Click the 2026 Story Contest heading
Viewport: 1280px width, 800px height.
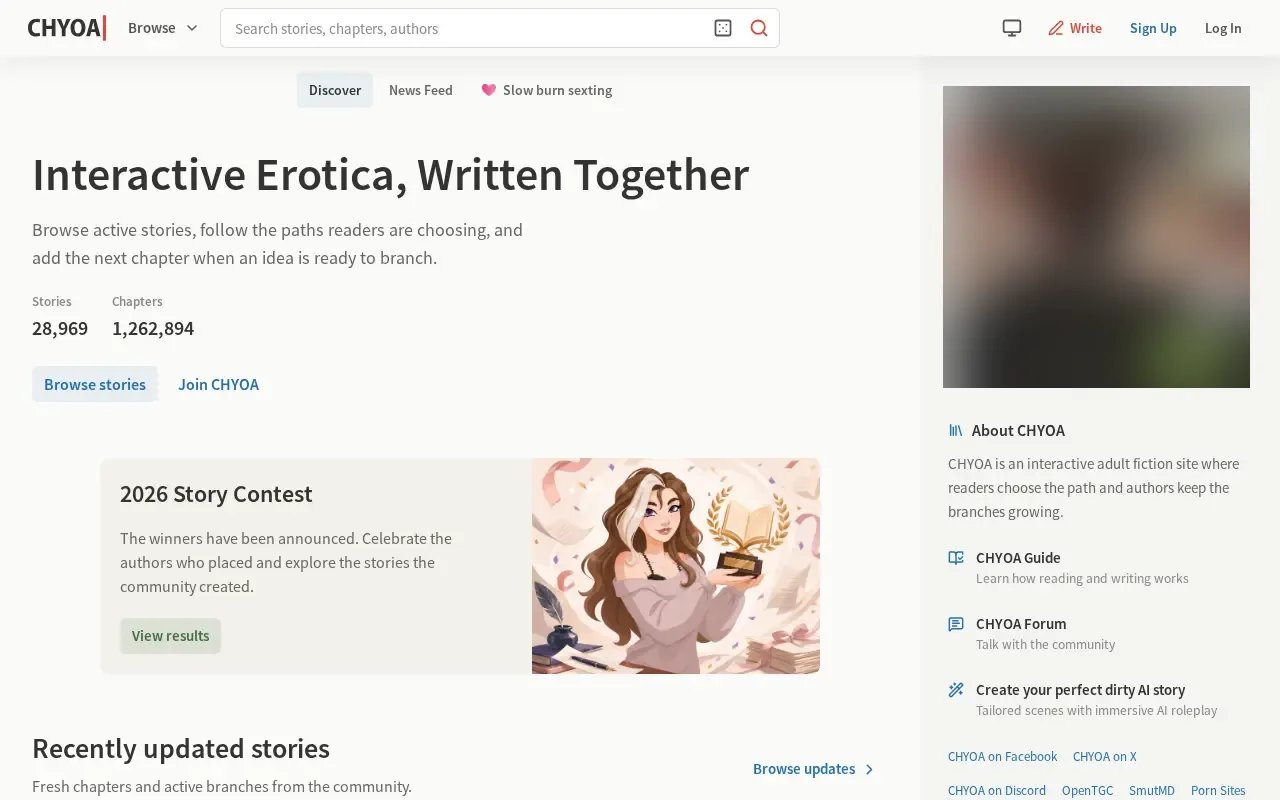(216, 494)
